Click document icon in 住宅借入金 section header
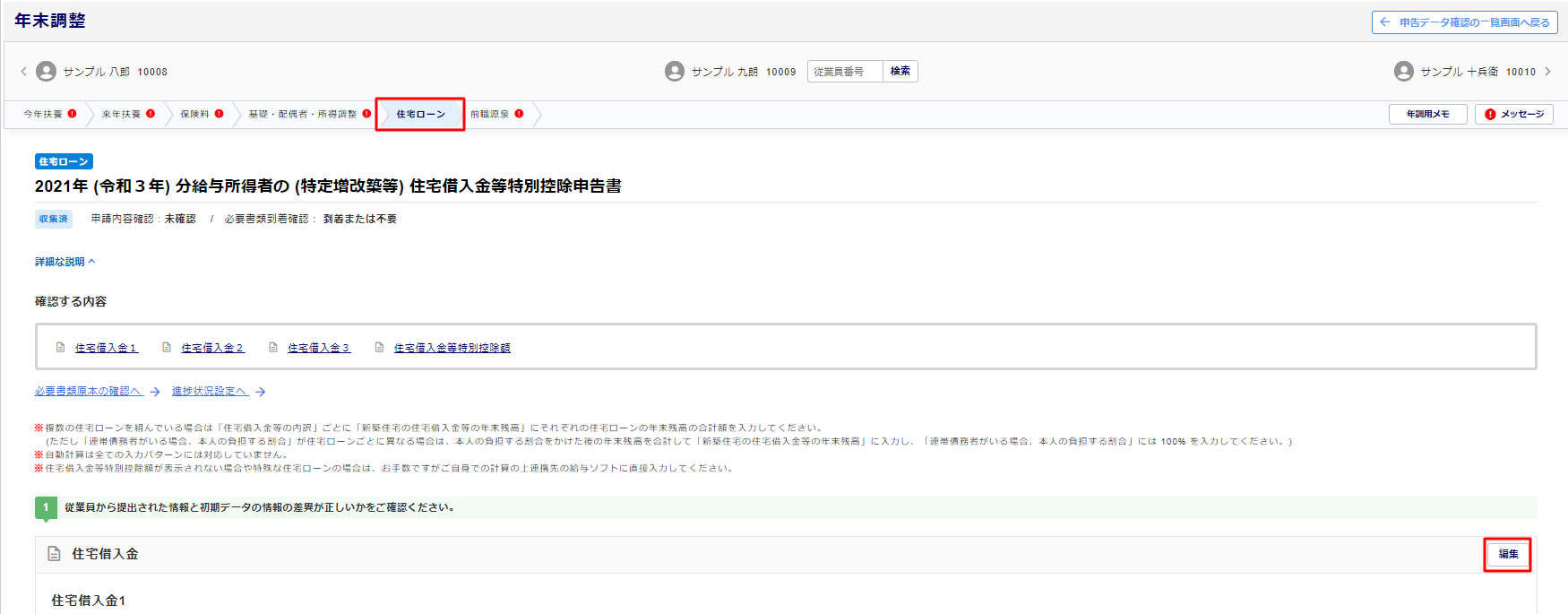Viewport: 1568px width, 614px height. 54,554
